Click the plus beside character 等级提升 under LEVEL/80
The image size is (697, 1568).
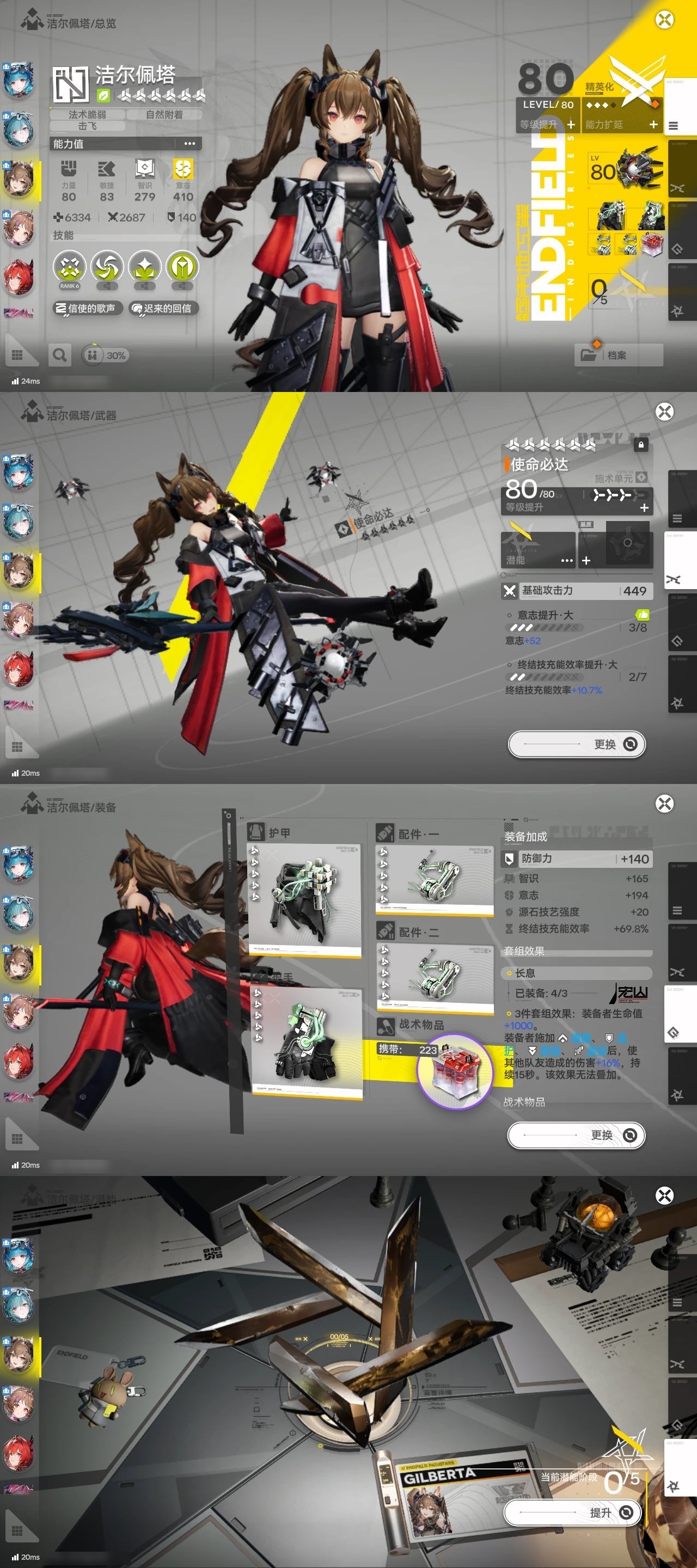coord(570,125)
